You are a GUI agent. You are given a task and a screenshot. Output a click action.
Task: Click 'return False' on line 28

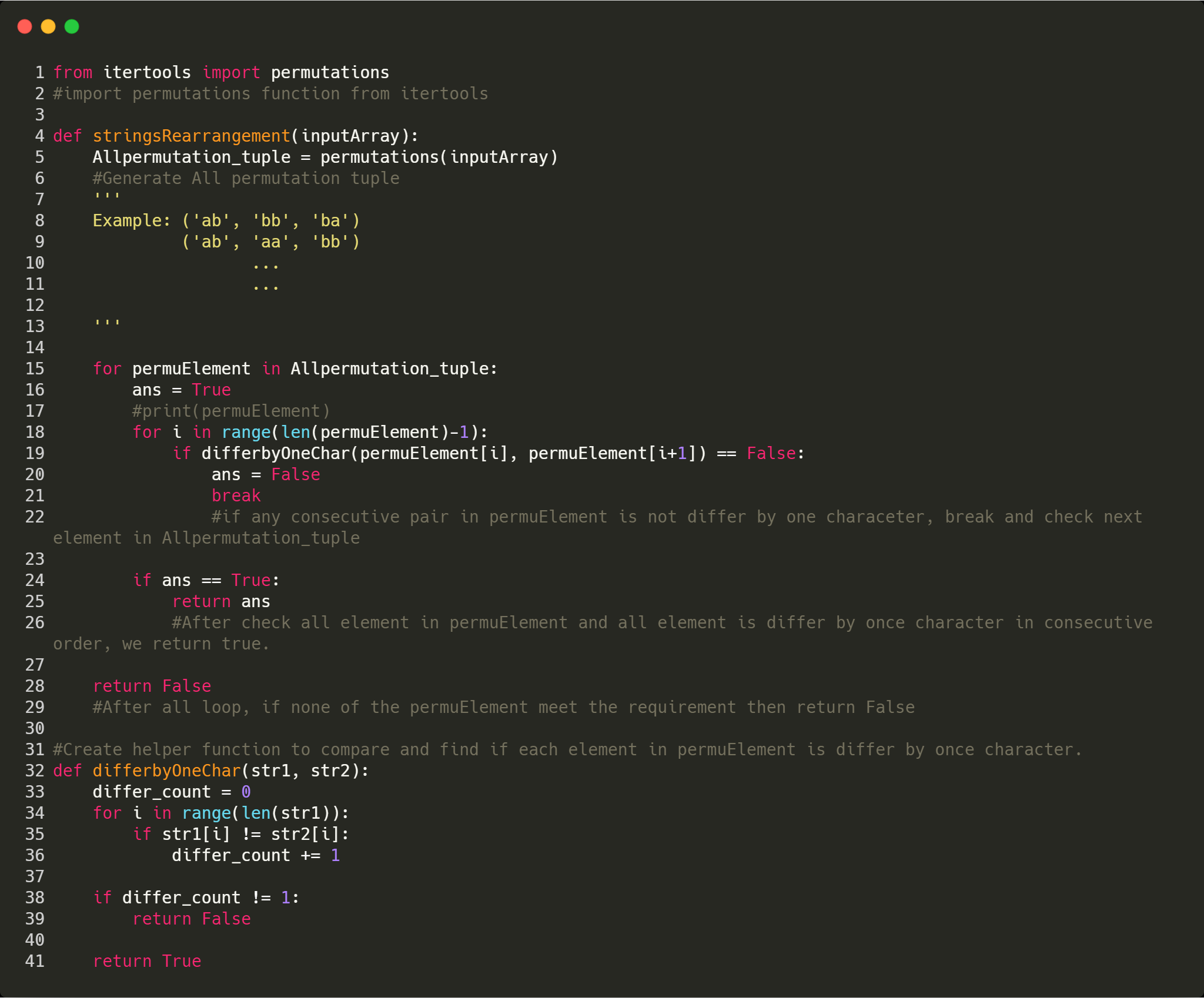[x=152, y=686]
